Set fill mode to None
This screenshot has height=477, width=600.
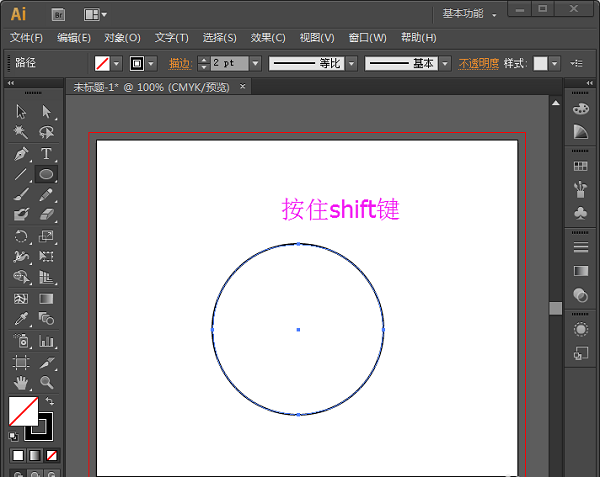click(x=52, y=456)
